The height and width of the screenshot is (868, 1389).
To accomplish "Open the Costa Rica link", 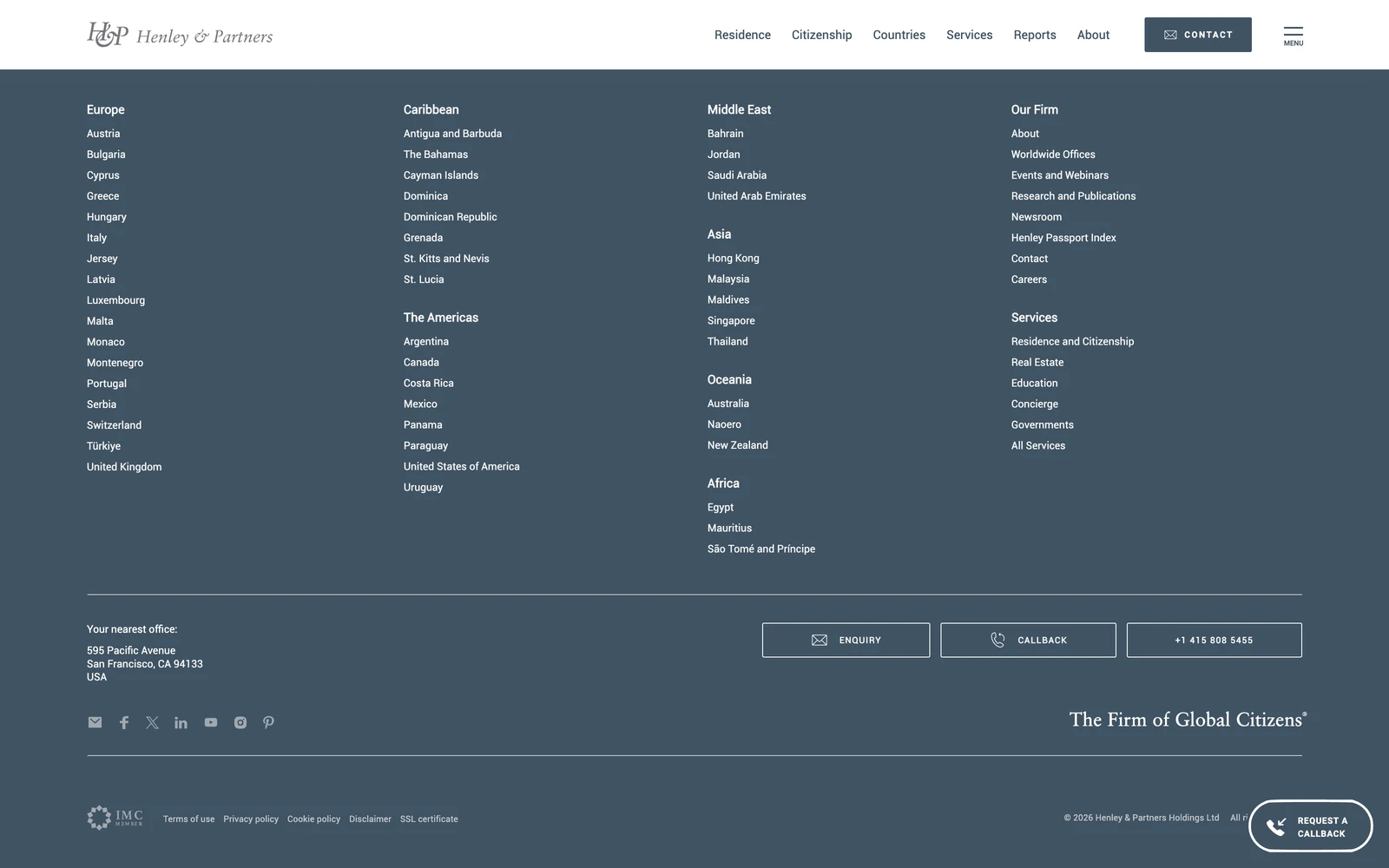I will point(428,383).
